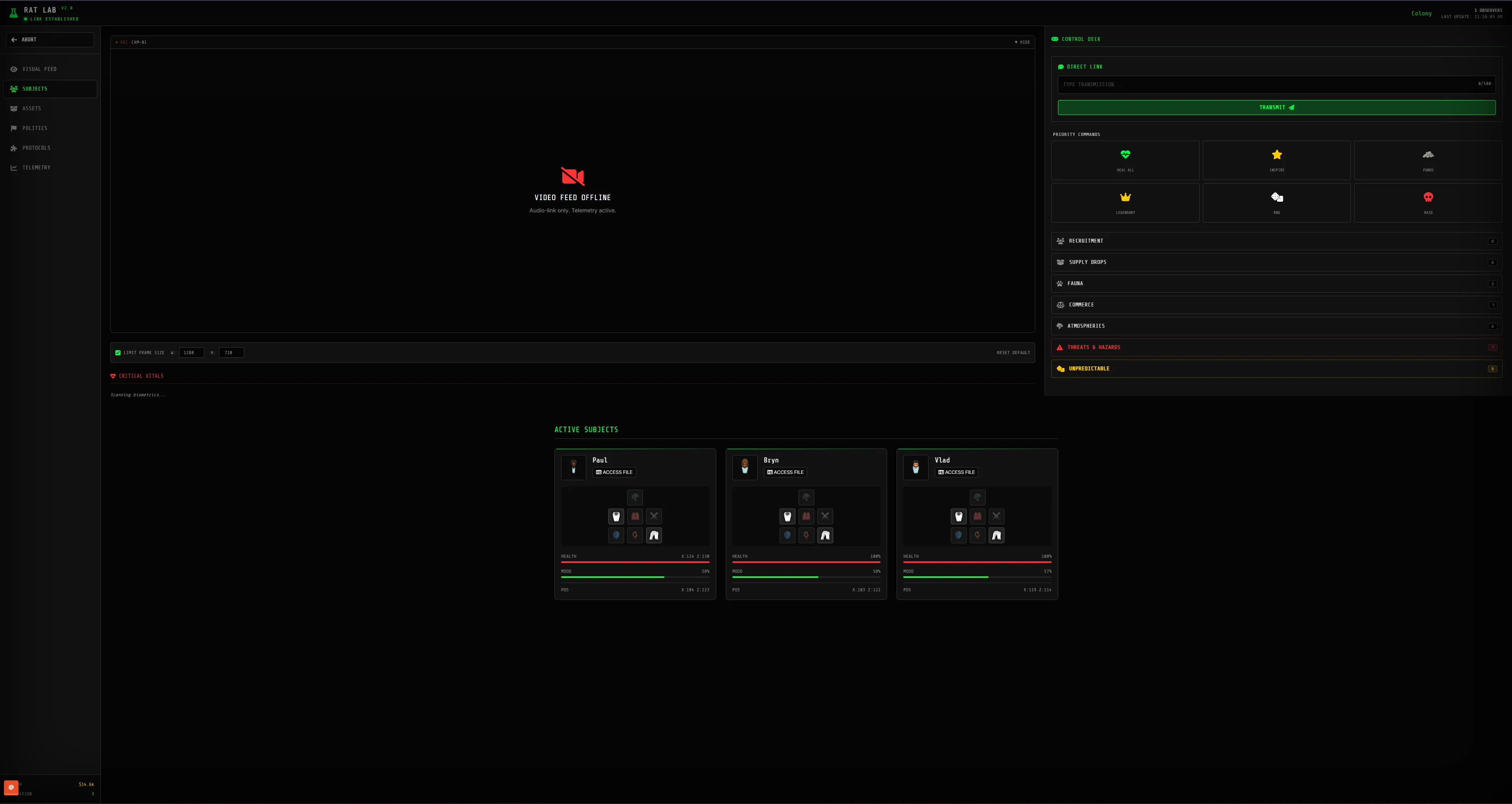This screenshot has width=1512, height=804.
Task: Click Vlad's weapon slot icon
Action: point(996,516)
